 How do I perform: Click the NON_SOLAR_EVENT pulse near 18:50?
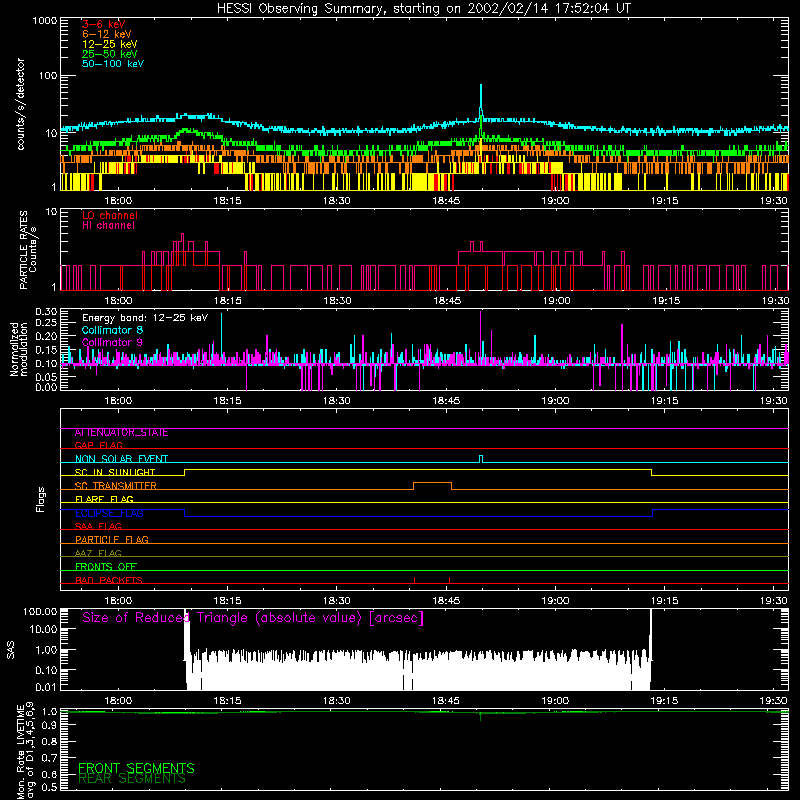tap(481, 459)
